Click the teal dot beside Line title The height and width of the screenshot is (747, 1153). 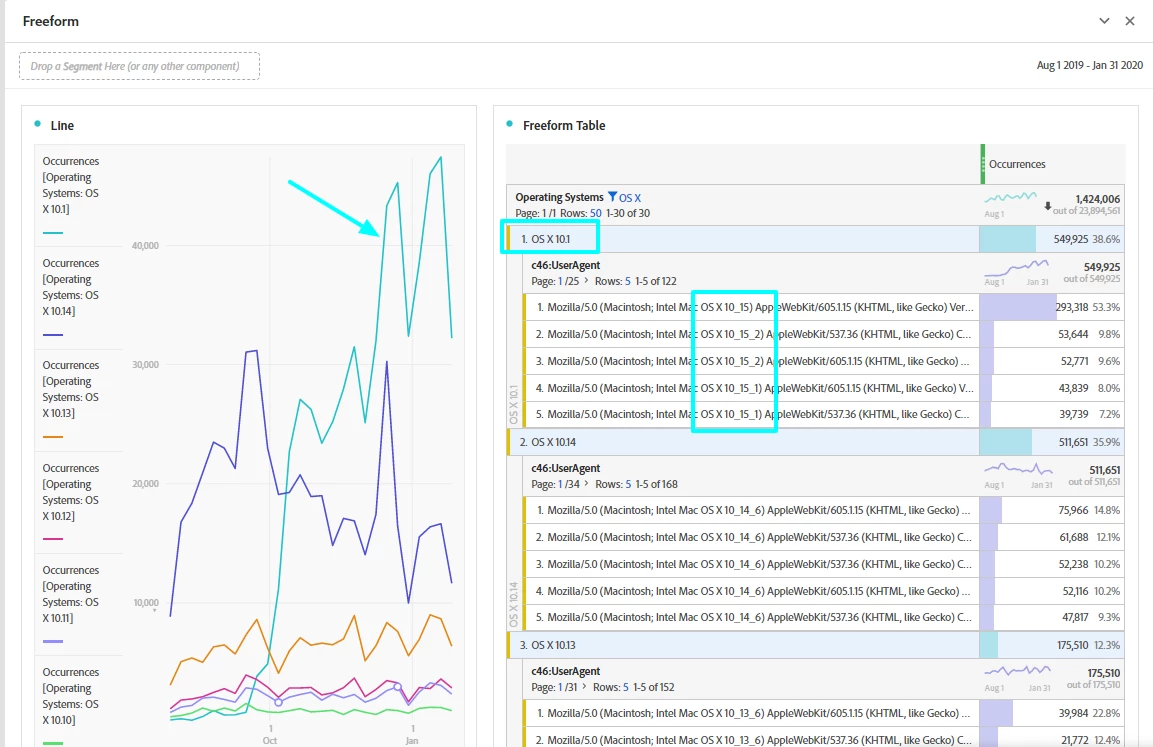pyautogui.click(x=38, y=124)
